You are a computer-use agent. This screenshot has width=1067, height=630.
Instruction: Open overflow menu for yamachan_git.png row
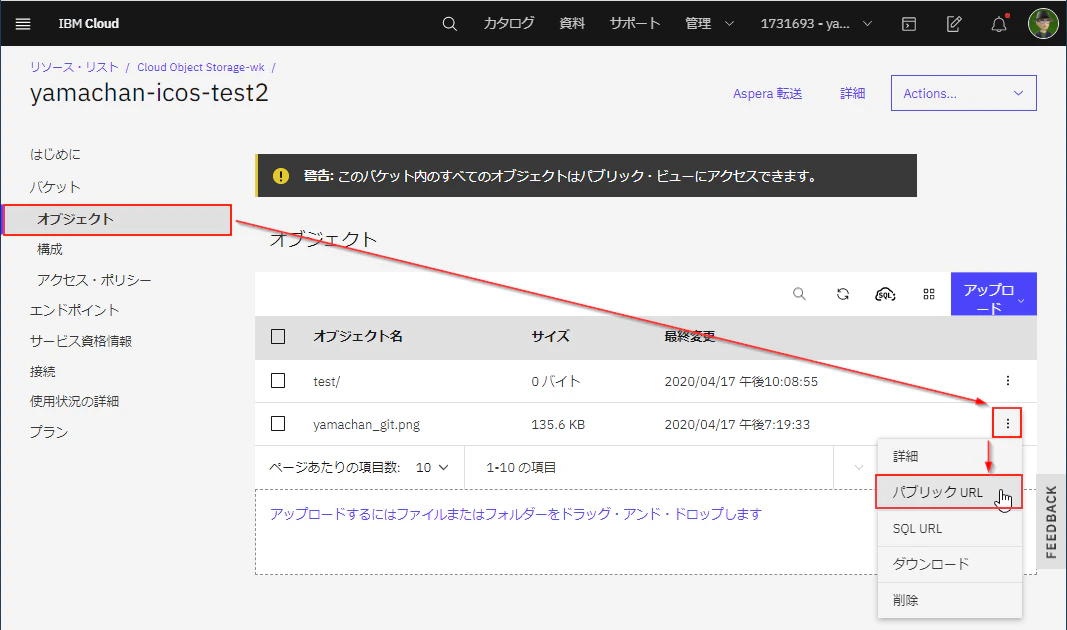[1008, 423]
